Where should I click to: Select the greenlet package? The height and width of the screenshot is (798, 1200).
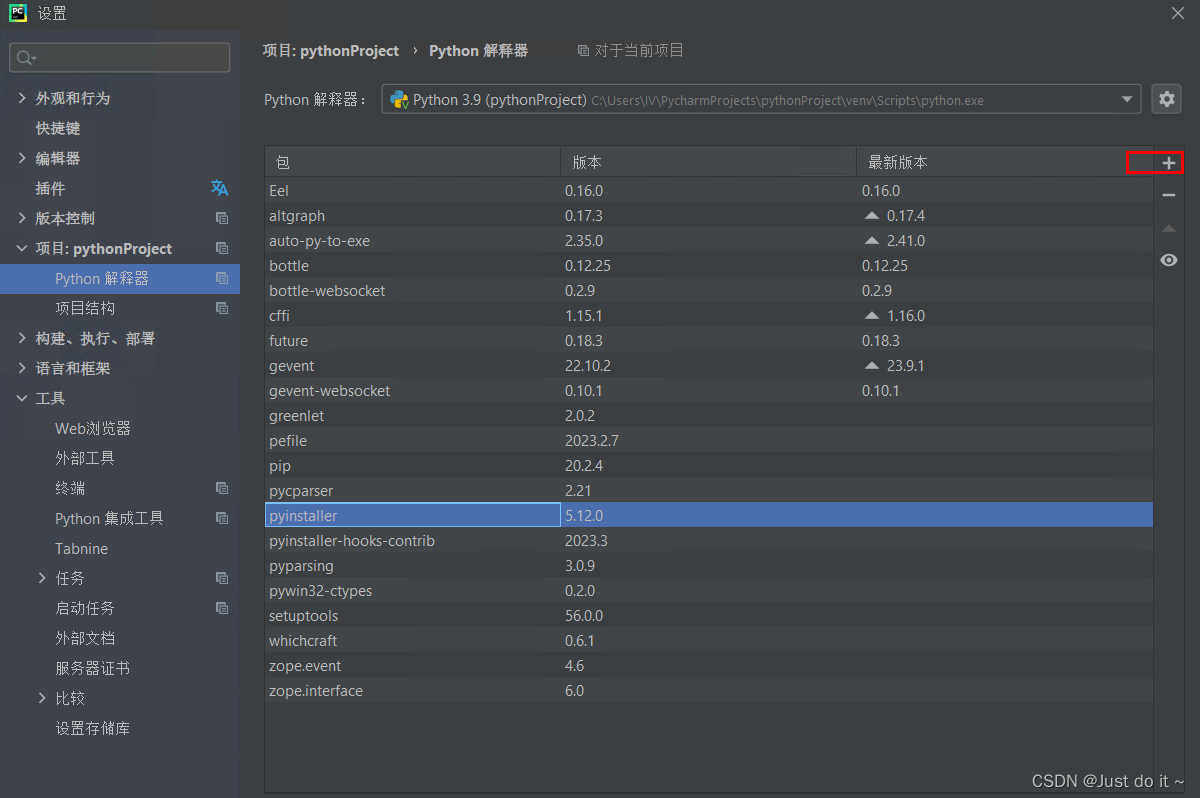pos(709,416)
